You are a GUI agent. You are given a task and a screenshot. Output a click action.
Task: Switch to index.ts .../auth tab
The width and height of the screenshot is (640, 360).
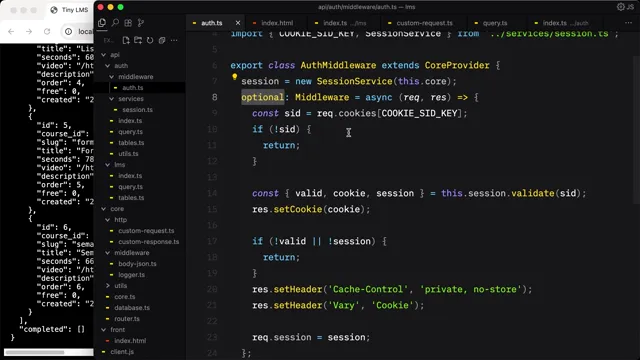click(565, 23)
